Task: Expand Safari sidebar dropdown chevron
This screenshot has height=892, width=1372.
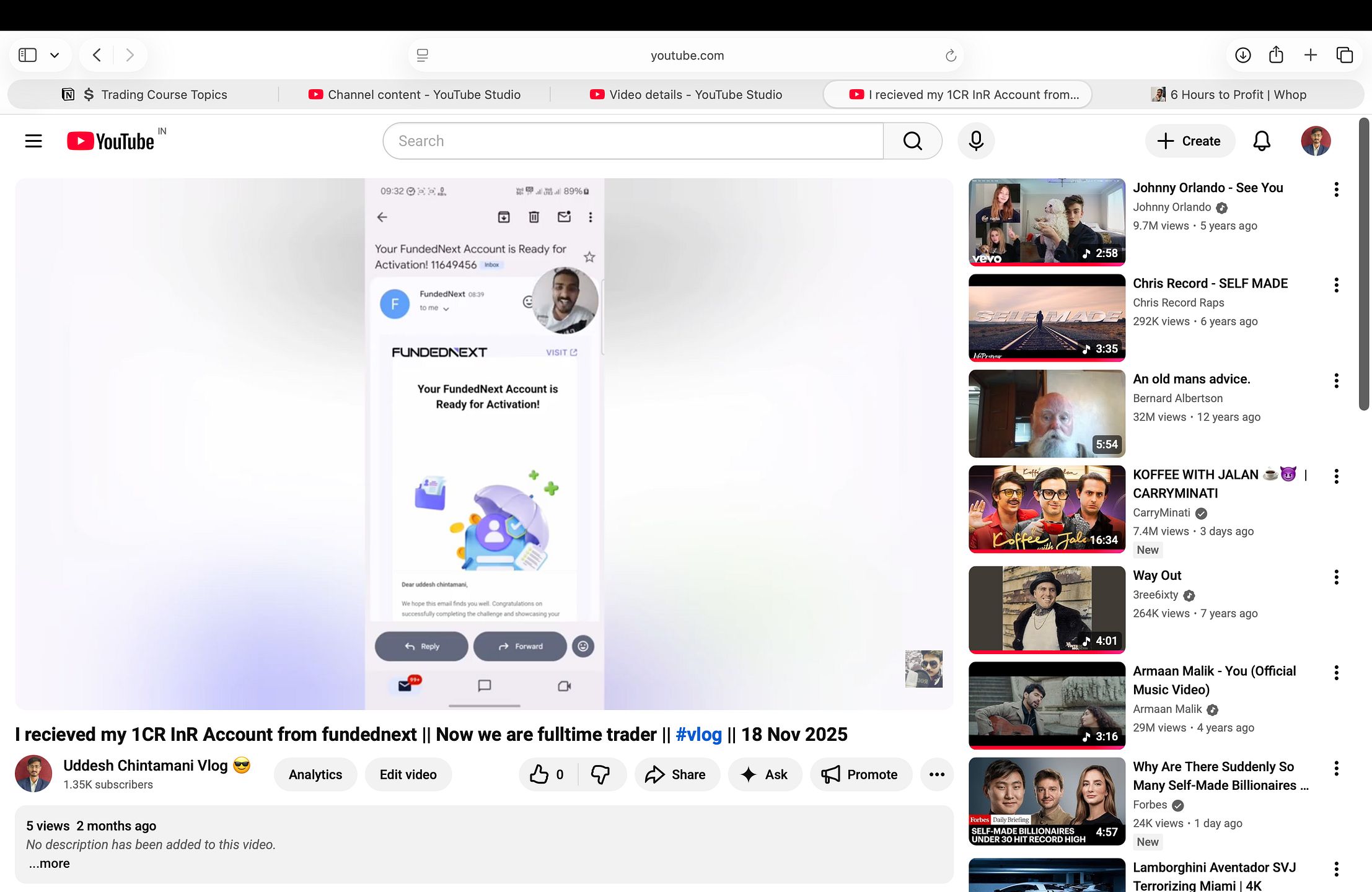Action: [55, 55]
